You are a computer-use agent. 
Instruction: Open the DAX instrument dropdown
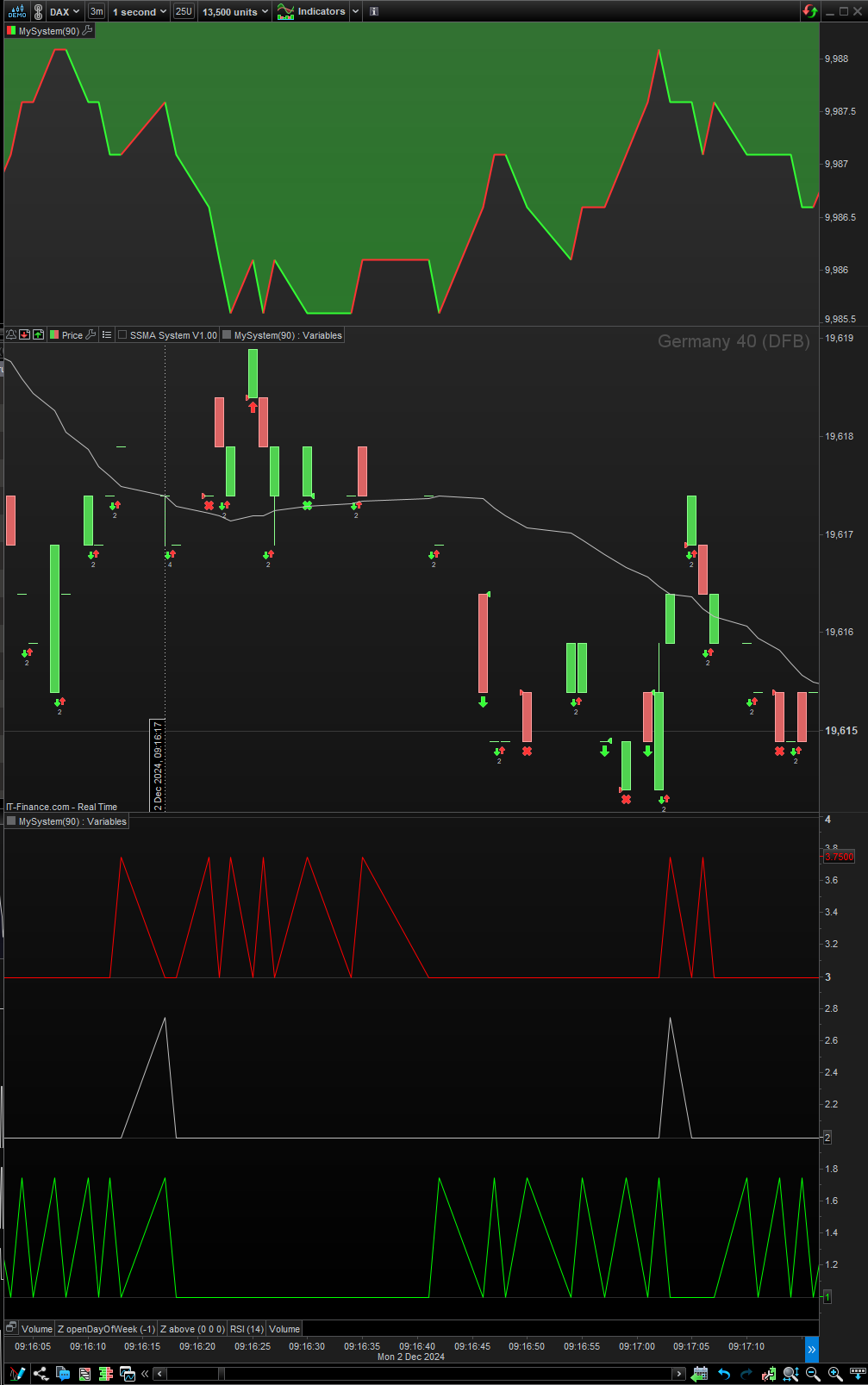point(66,11)
